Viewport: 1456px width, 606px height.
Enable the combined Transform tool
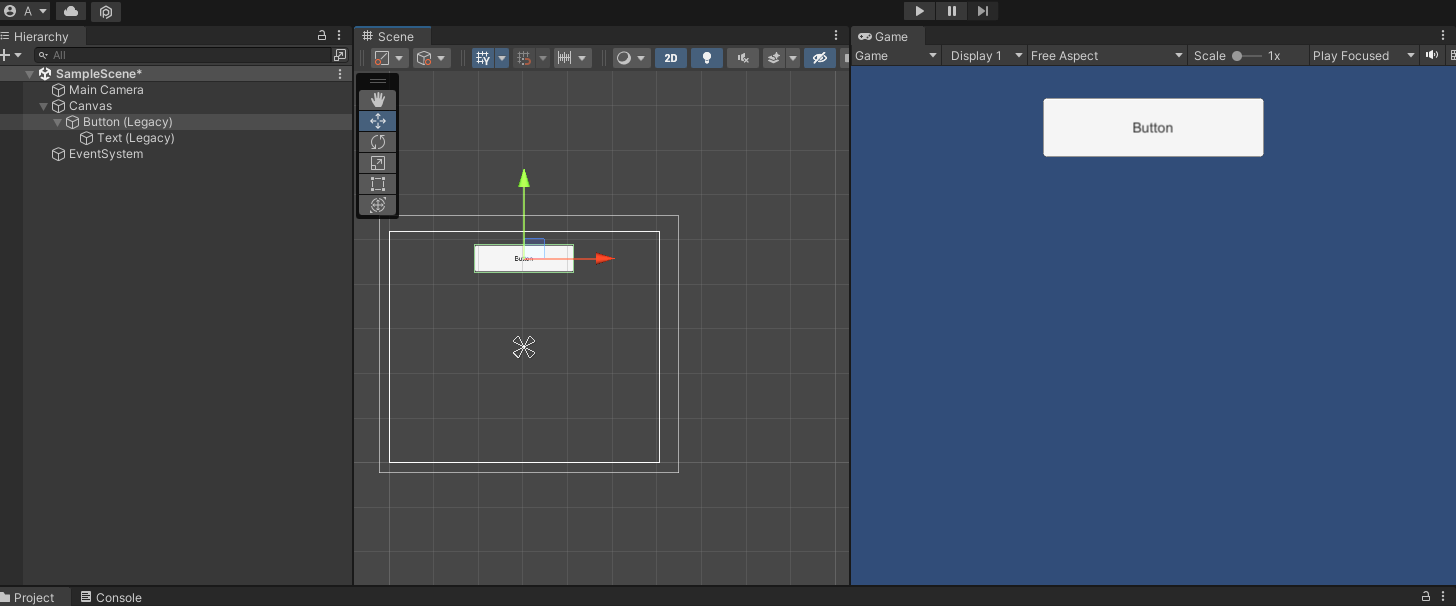point(377,204)
